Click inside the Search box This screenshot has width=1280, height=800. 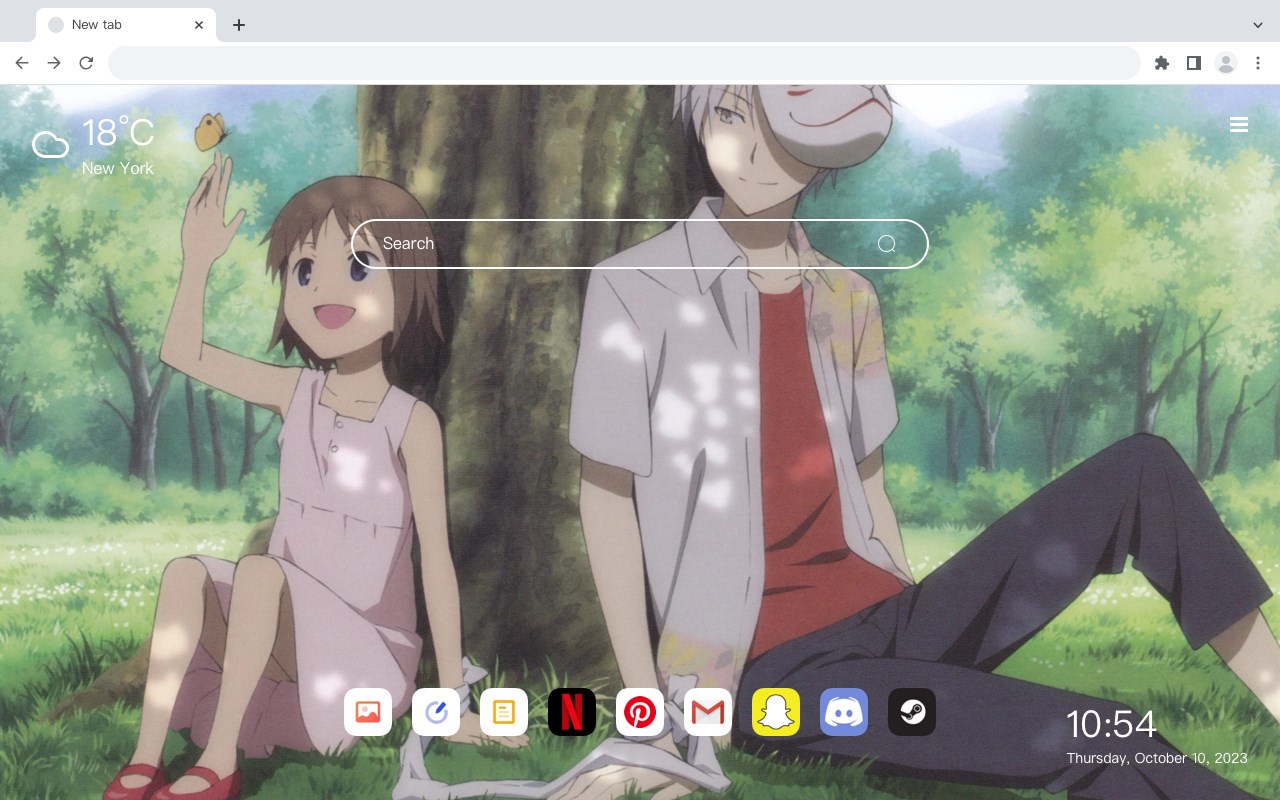pos(639,244)
